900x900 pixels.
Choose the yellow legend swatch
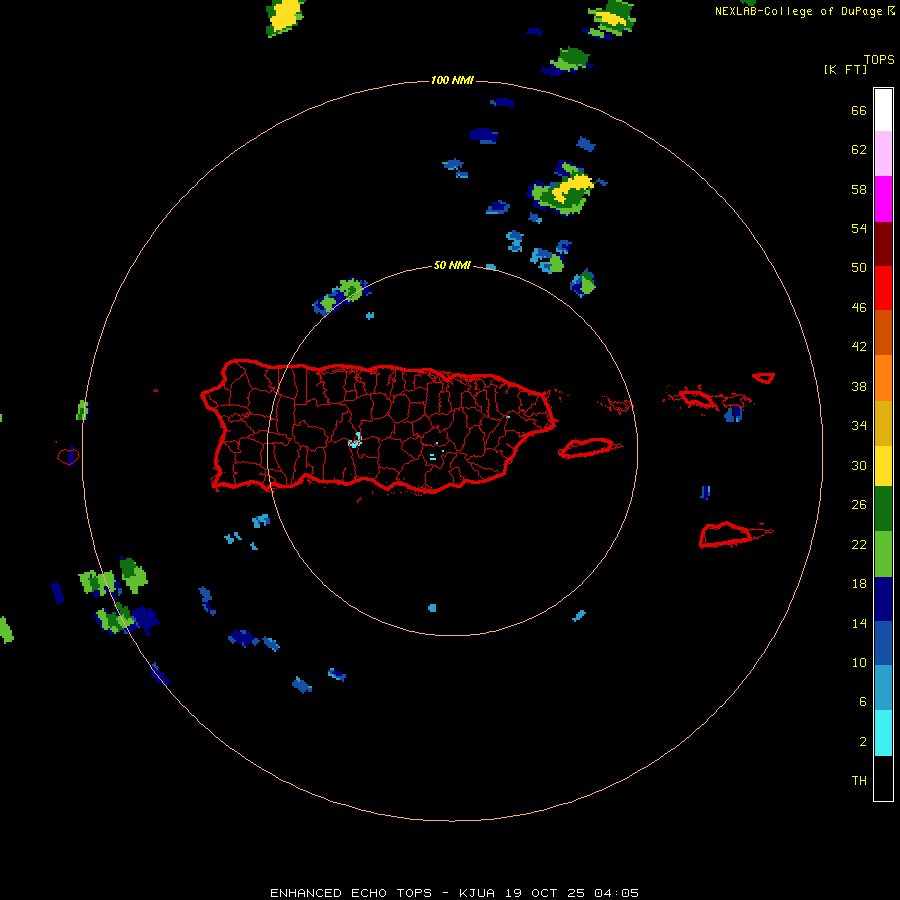pos(883,465)
